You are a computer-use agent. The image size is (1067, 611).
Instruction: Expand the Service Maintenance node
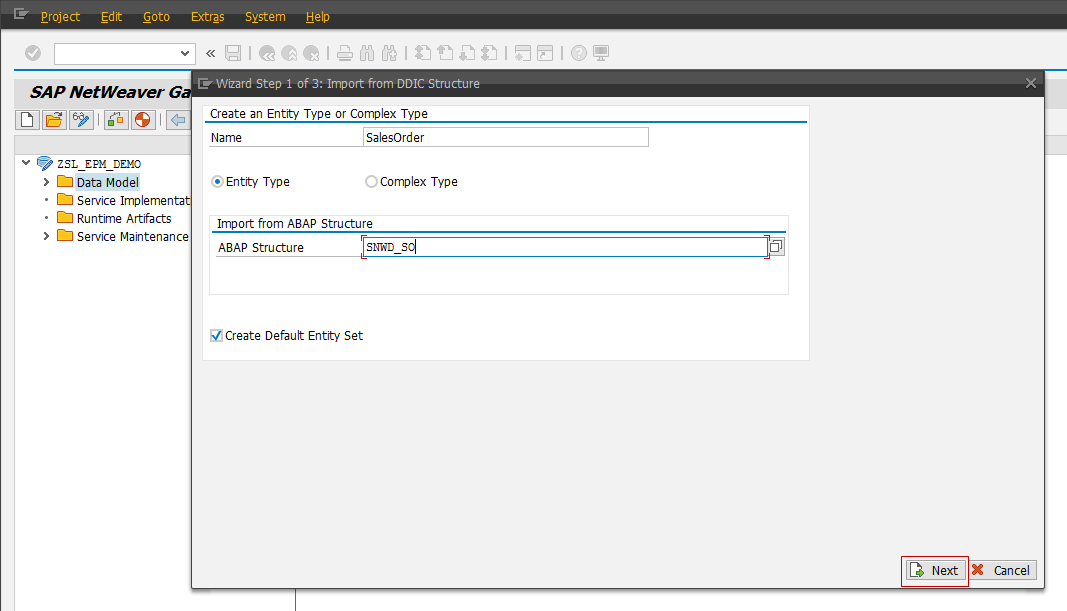tap(45, 235)
